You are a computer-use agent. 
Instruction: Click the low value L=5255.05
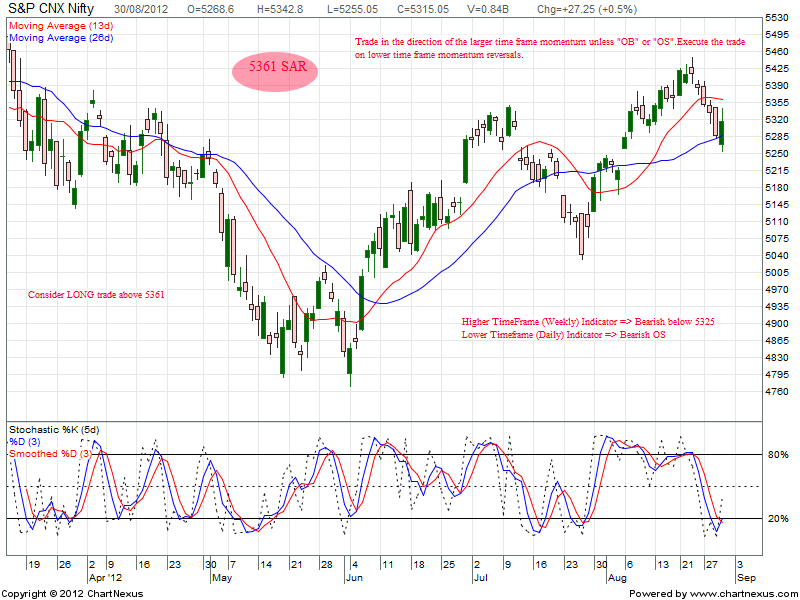[353, 9]
